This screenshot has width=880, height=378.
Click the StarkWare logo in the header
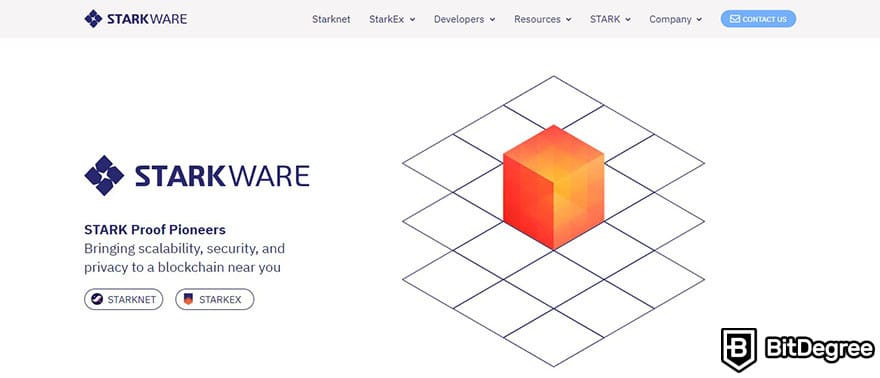[x=135, y=19]
